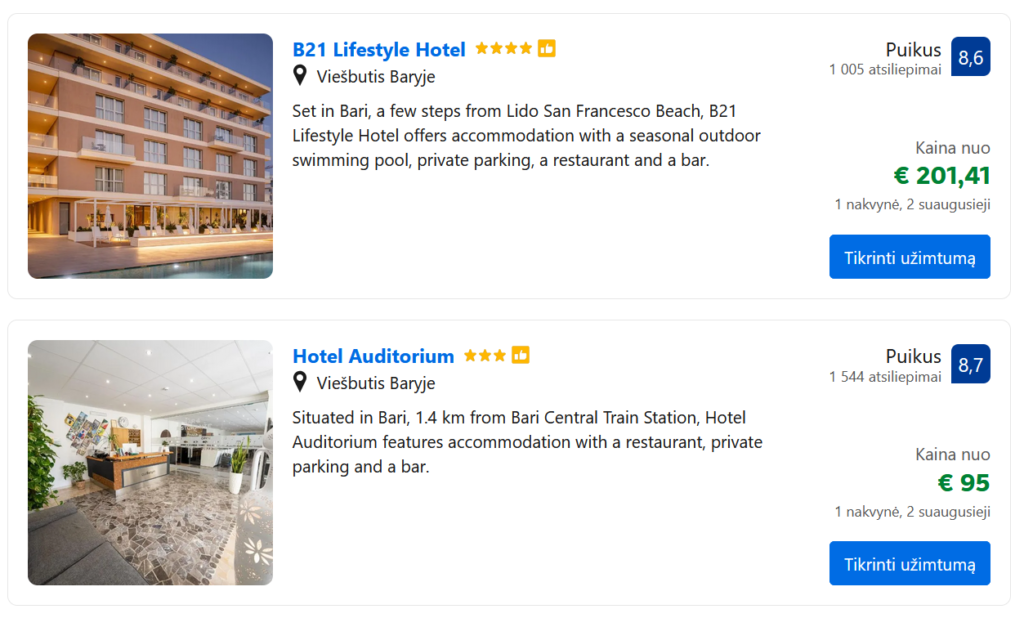Click the € 201,41 price
Viewport: 1024px width, 618px height.
941,176
